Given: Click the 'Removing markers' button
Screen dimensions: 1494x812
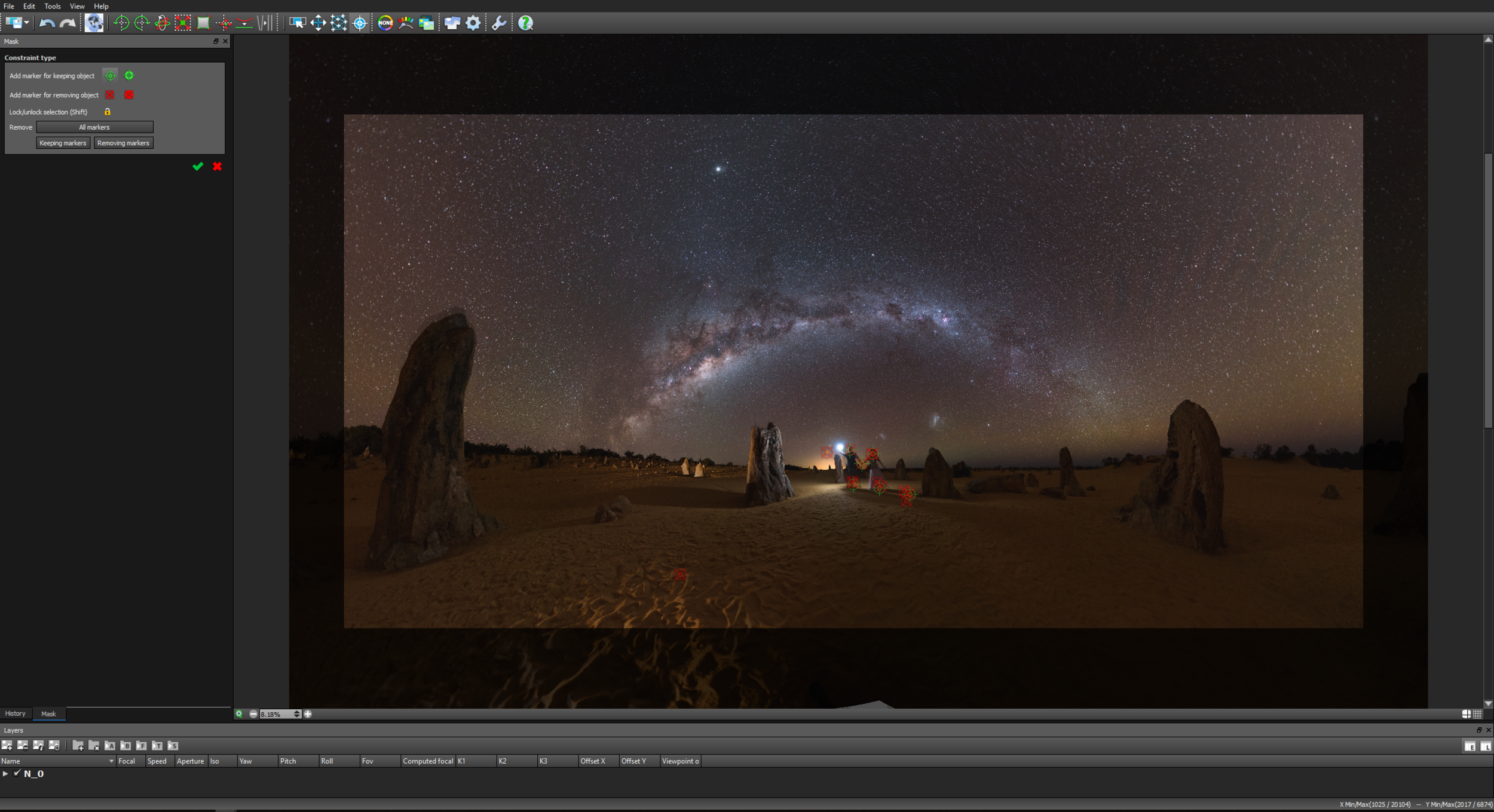Looking at the screenshot, I should [123, 143].
